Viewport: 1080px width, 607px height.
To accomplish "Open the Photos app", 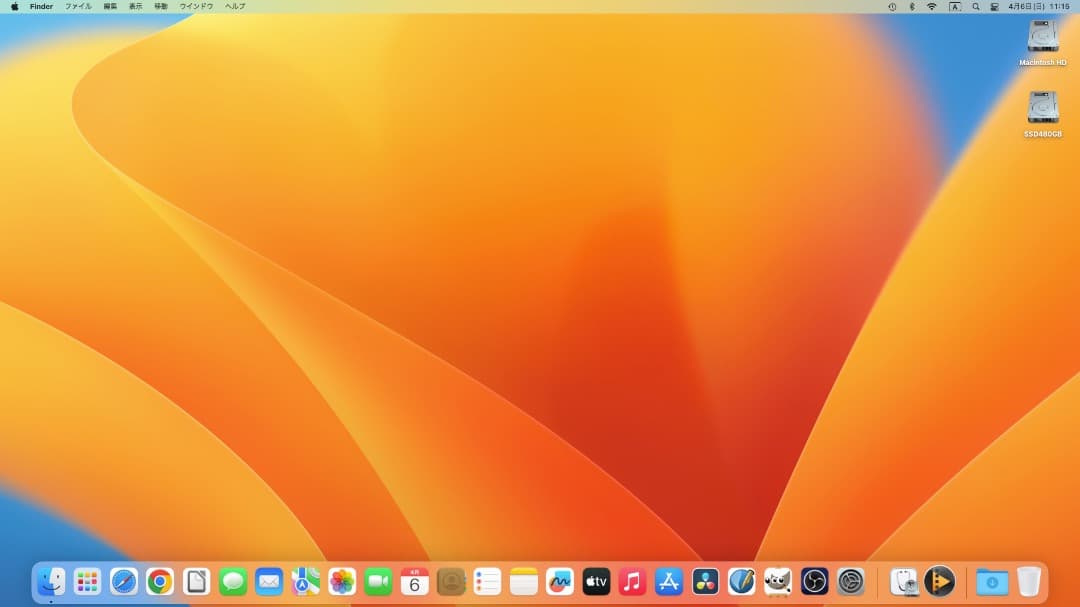I will click(340, 581).
